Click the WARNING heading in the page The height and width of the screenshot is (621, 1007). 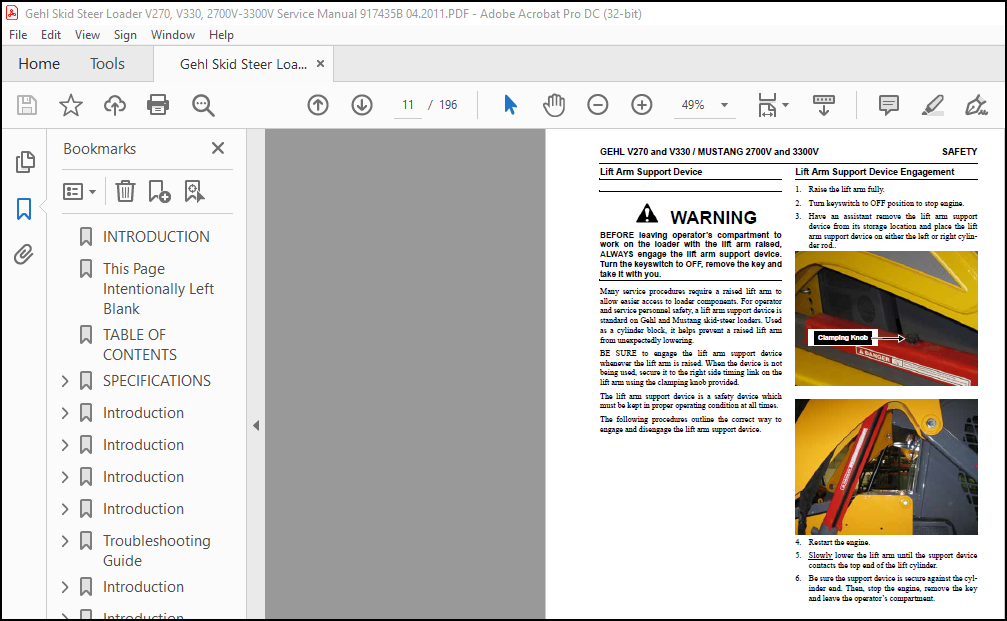(x=713, y=217)
